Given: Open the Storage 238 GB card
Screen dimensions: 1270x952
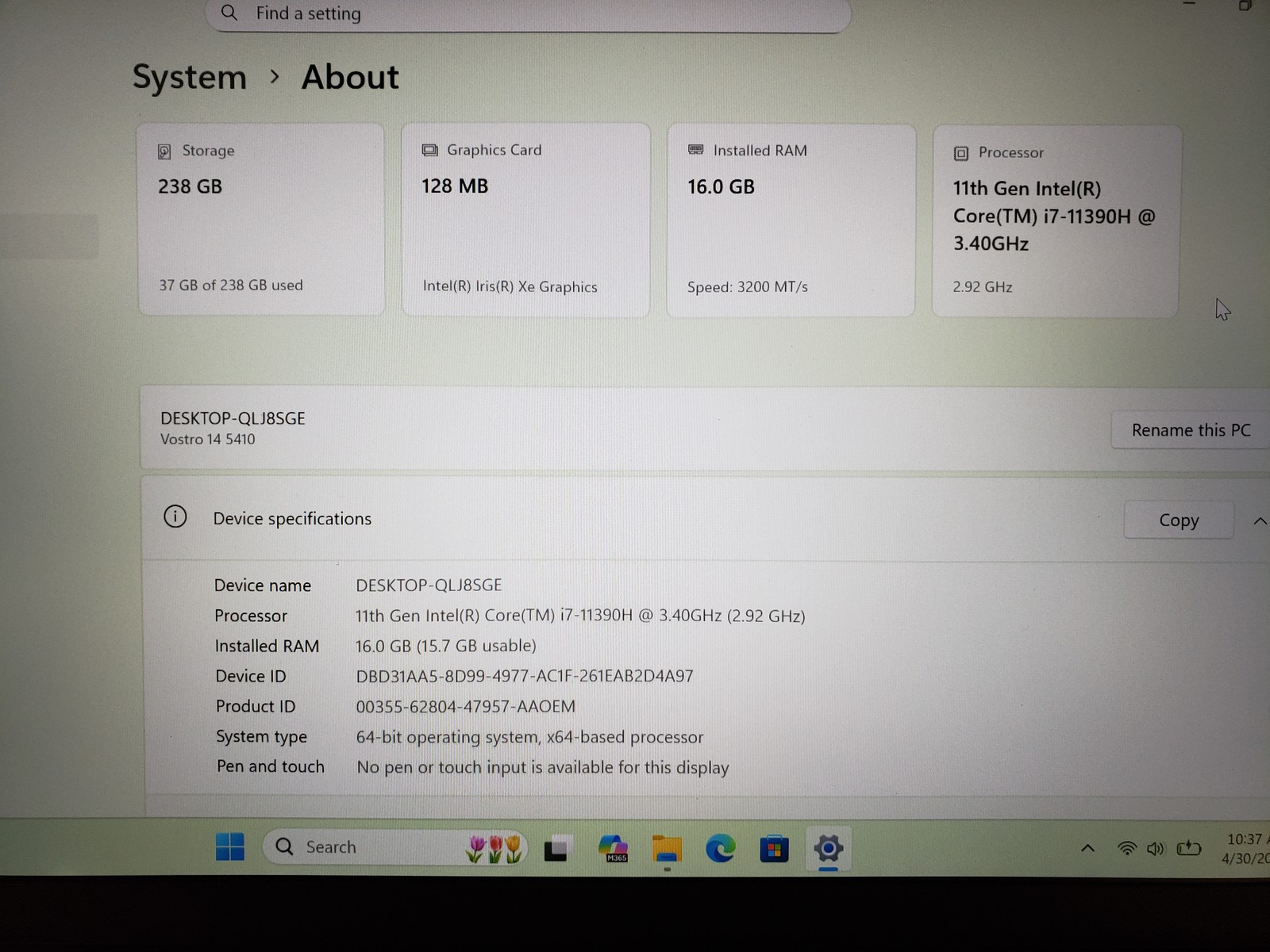Looking at the screenshot, I should pyautogui.click(x=260, y=219).
